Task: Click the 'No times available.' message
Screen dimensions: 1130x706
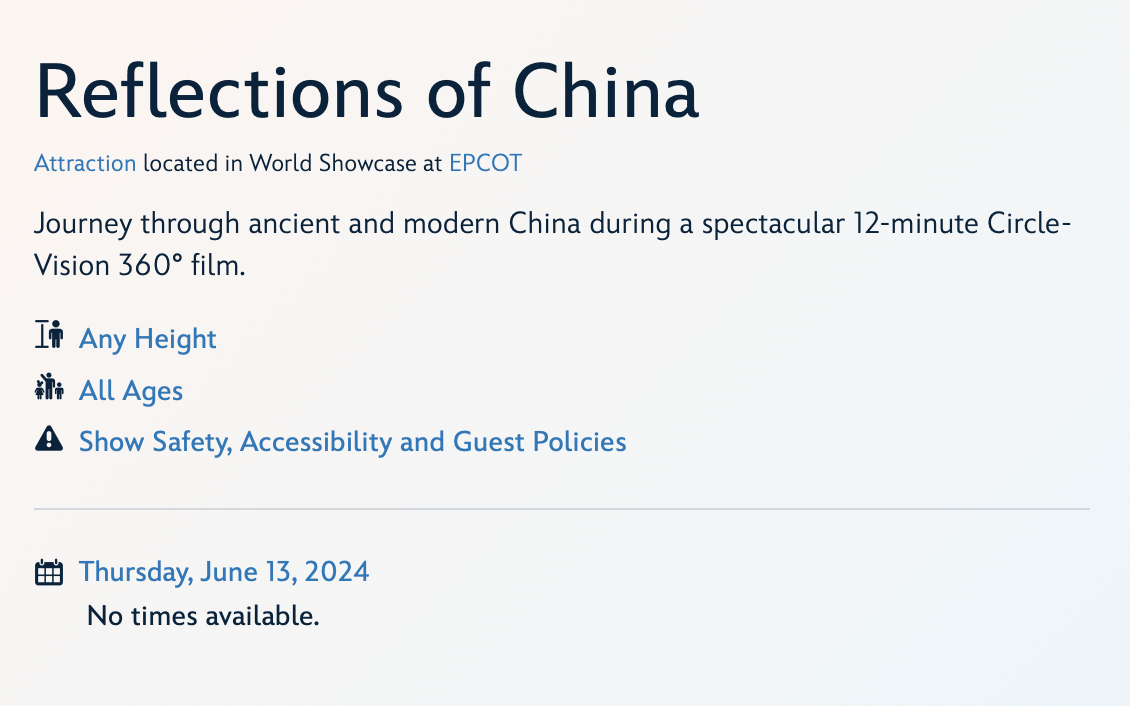Action: tap(203, 616)
